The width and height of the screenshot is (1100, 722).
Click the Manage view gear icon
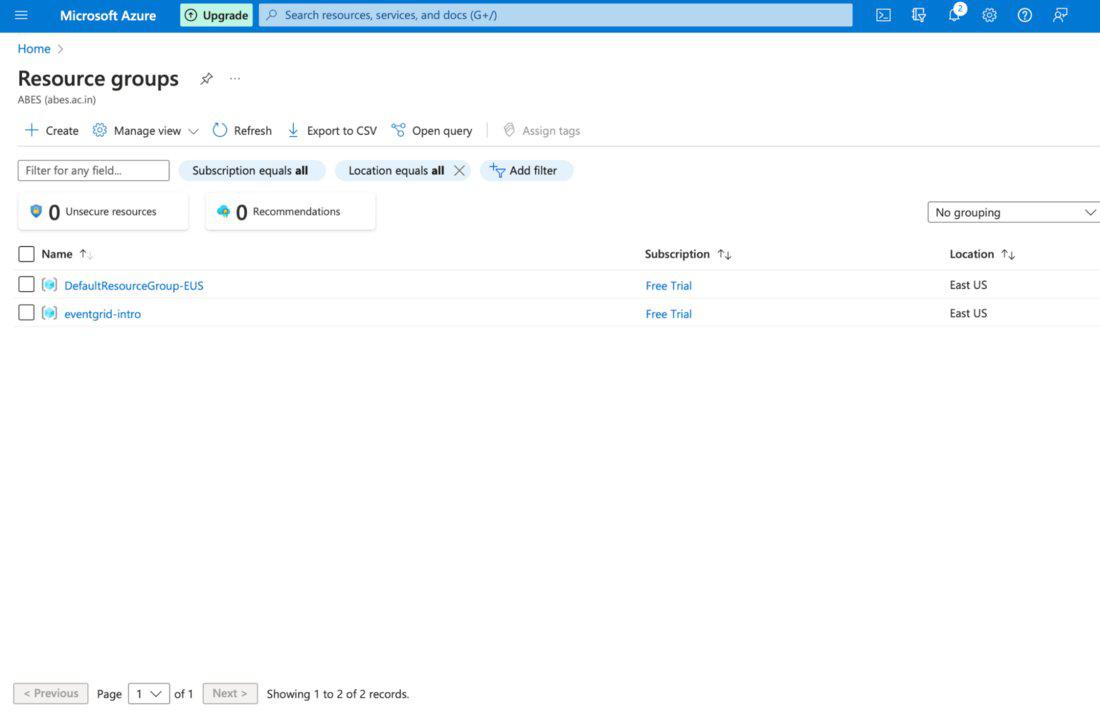tap(100, 130)
